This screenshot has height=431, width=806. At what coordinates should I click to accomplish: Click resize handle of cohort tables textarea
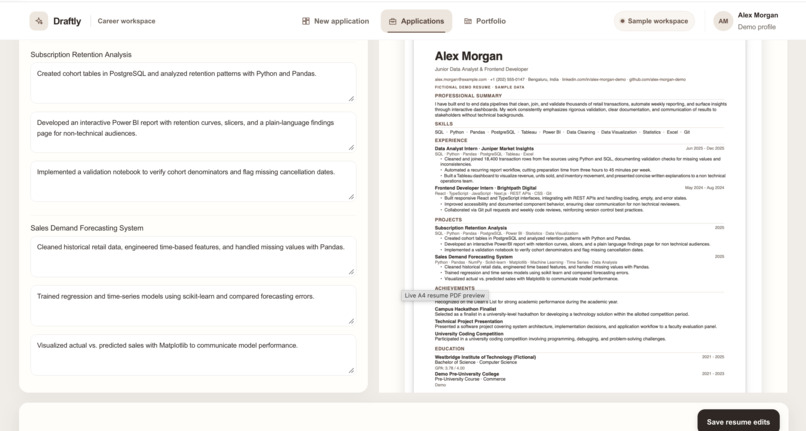351,98
